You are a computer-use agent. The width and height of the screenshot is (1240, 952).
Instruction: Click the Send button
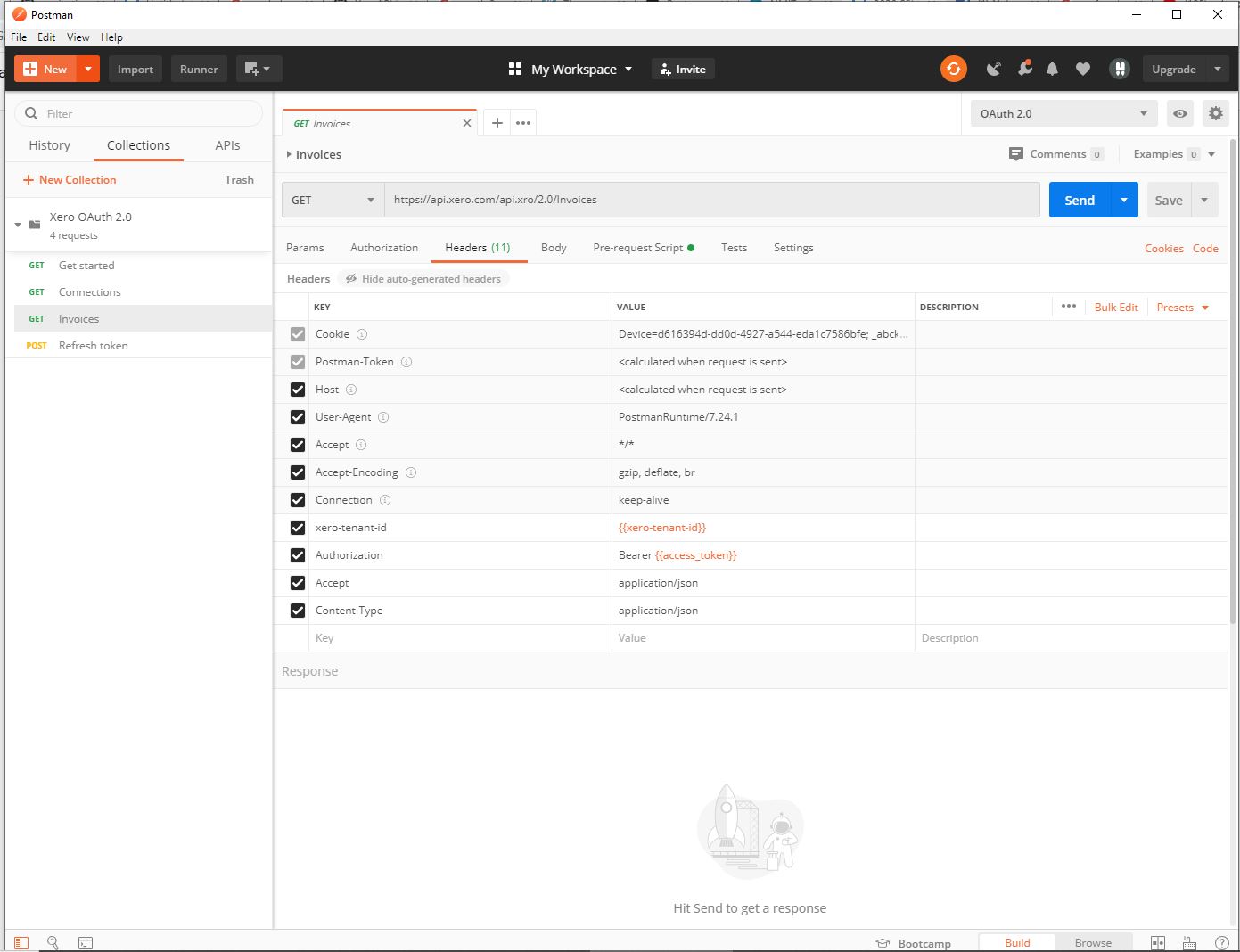[x=1080, y=200]
